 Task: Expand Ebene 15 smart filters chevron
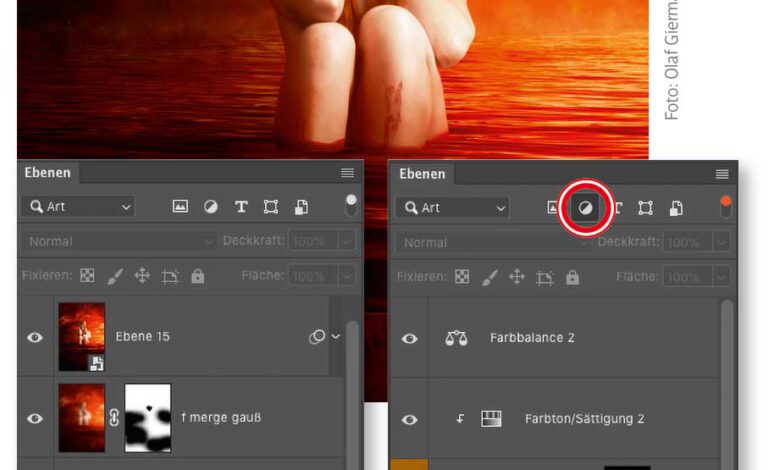coord(336,337)
